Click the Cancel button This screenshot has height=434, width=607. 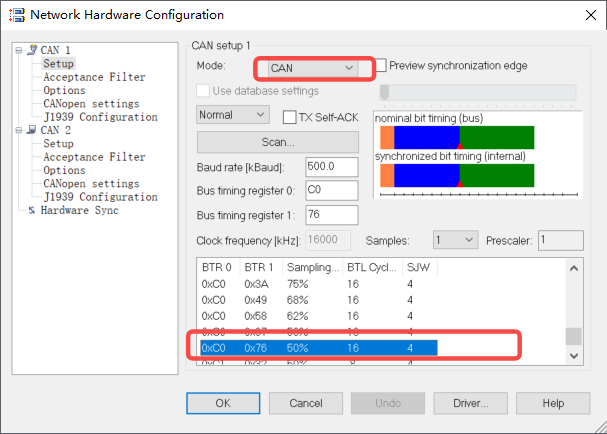306,403
